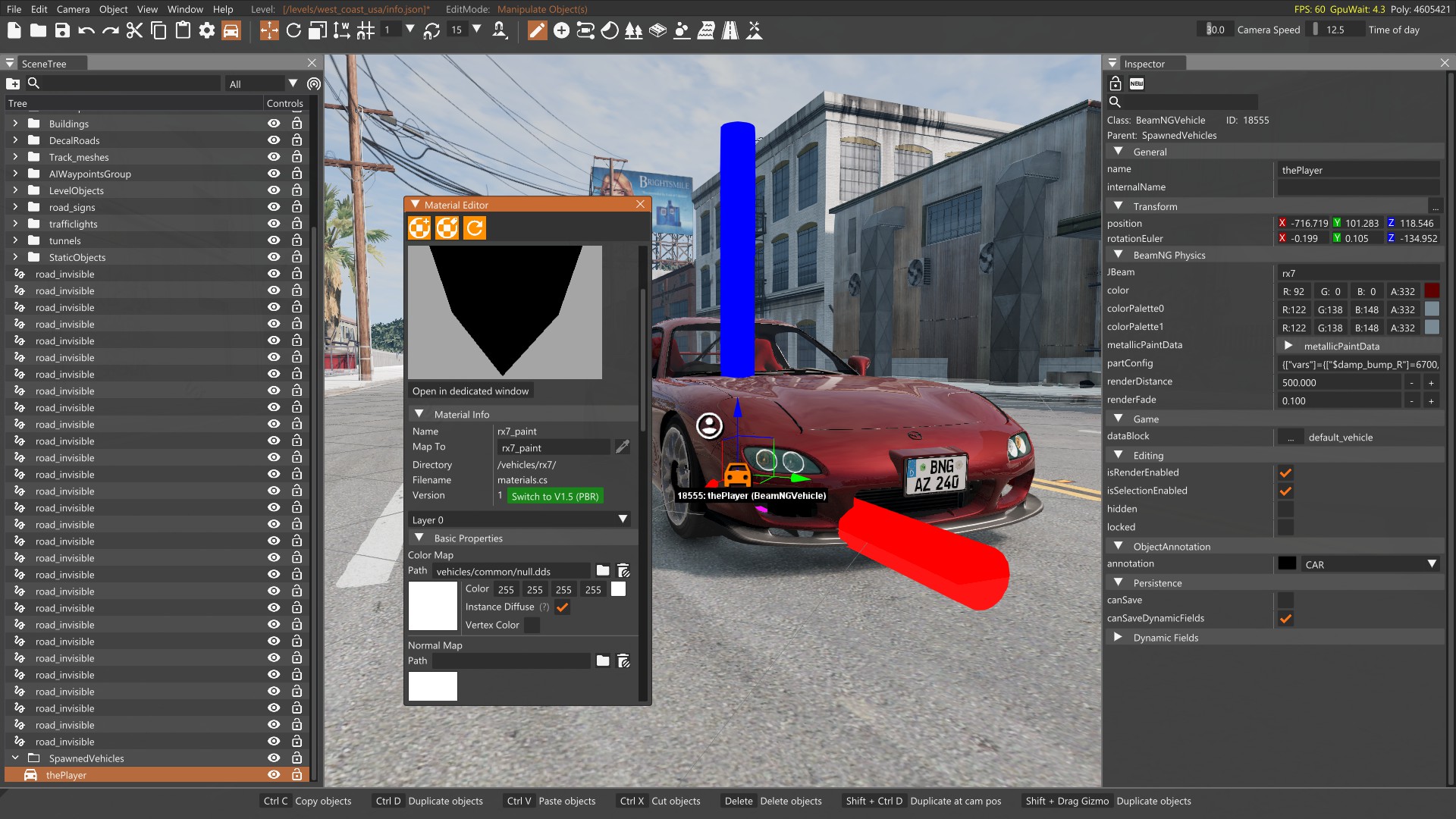1456x819 pixels.
Task: Click the orange reload material icon
Action: (x=475, y=227)
